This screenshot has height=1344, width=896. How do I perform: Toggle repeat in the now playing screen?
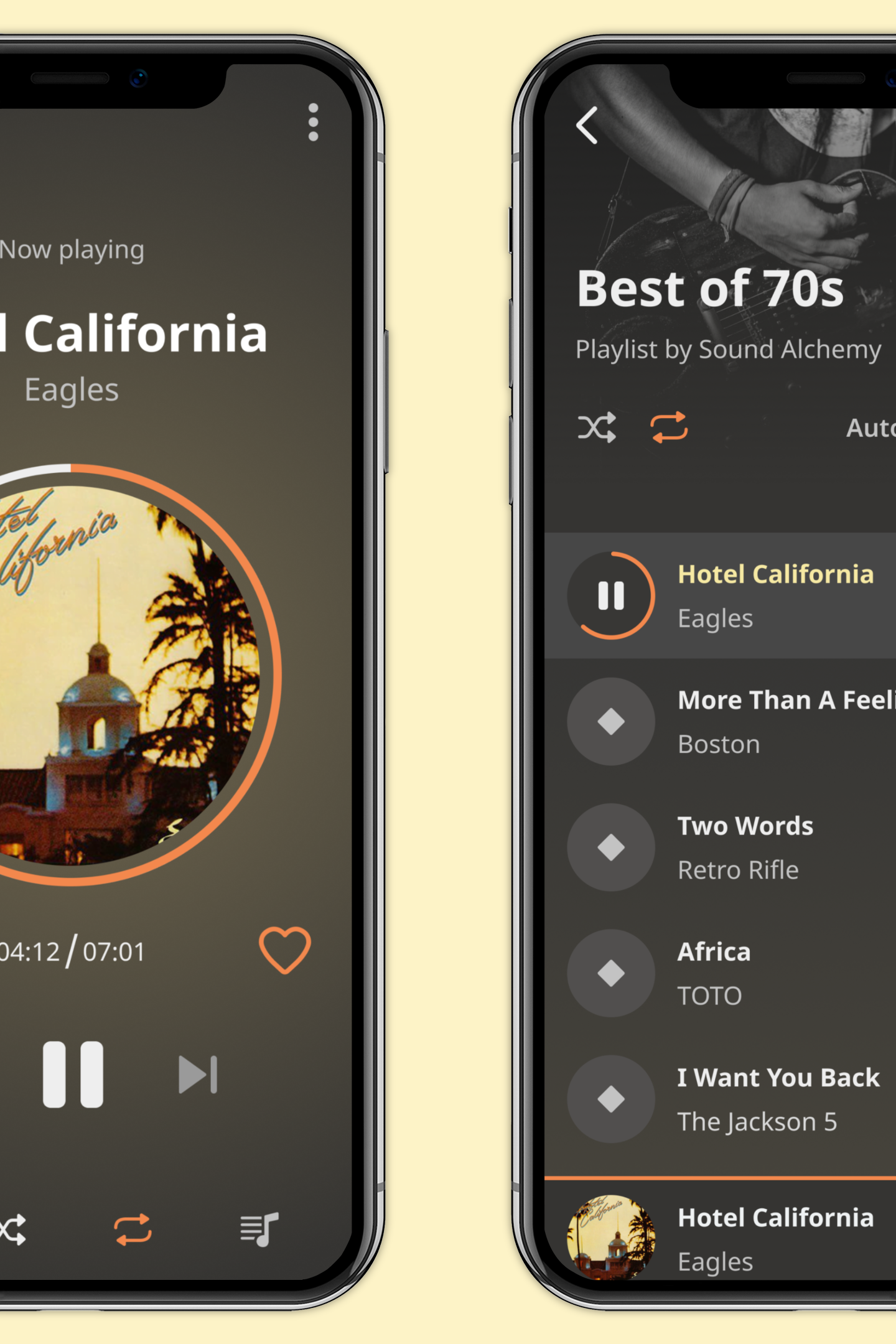pos(133,1229)
